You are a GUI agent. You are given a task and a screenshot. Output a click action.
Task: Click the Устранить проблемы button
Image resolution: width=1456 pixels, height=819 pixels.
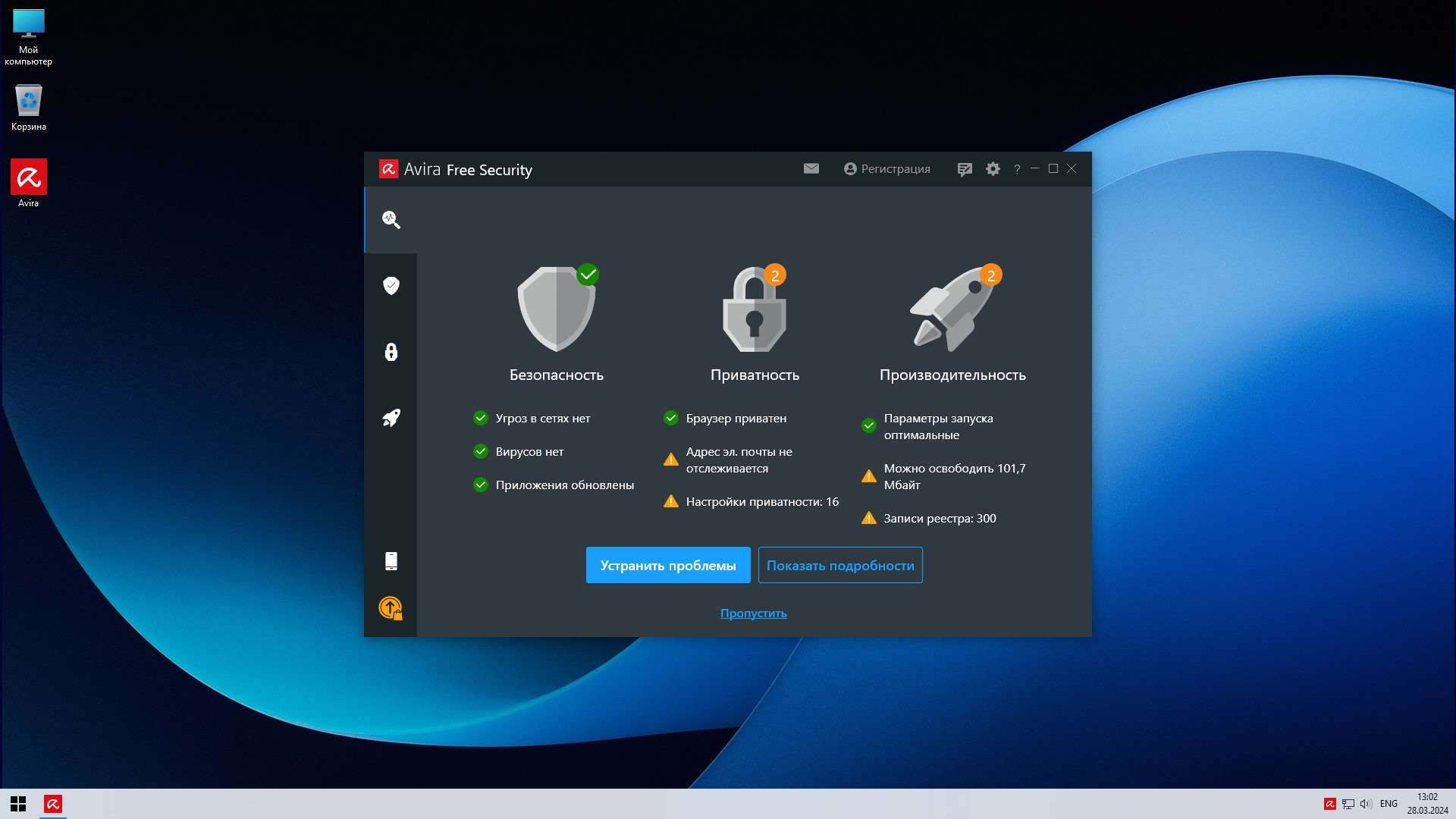click(667, 565)
